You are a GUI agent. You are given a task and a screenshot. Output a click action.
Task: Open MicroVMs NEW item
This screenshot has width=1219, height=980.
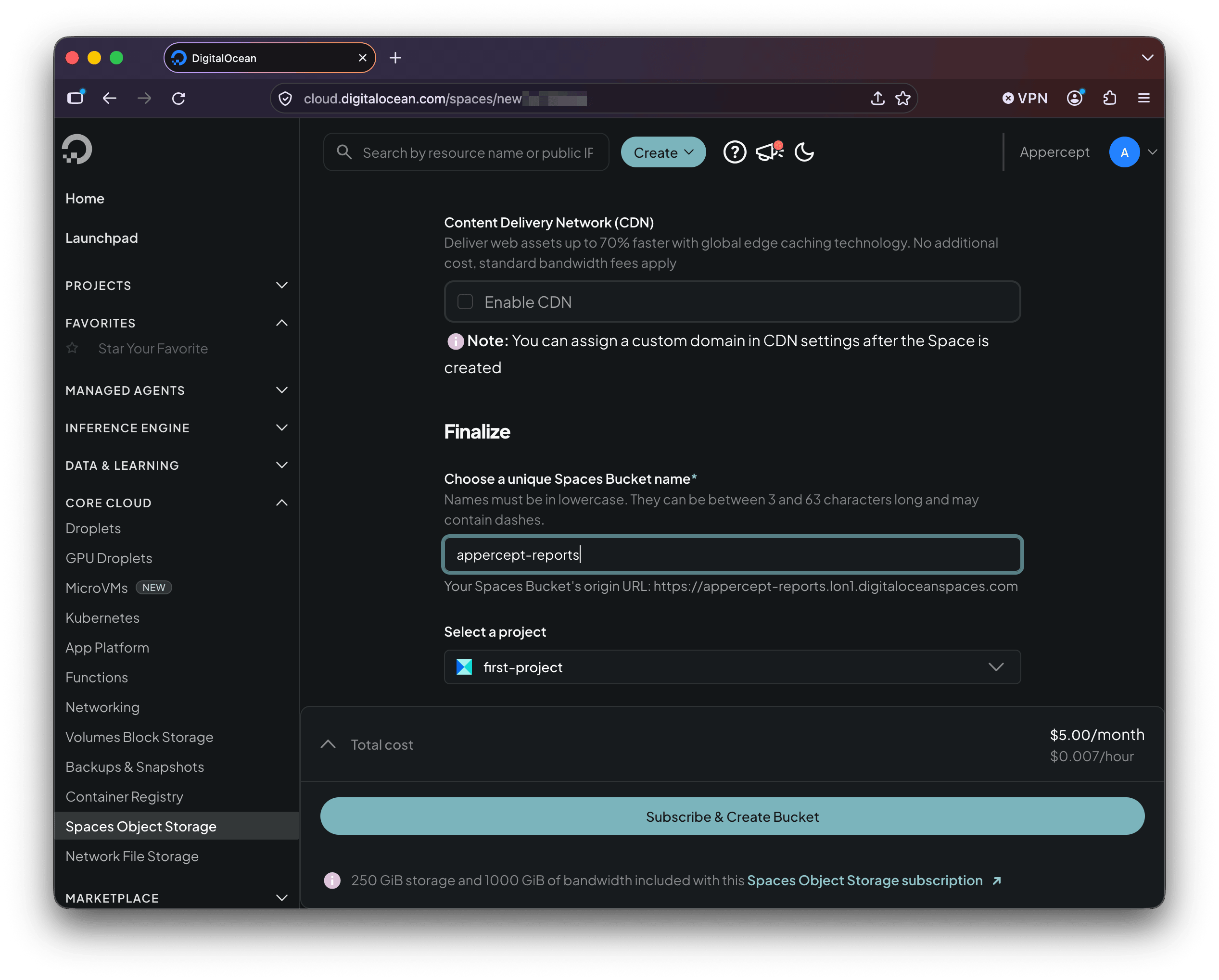pos(119,587)
